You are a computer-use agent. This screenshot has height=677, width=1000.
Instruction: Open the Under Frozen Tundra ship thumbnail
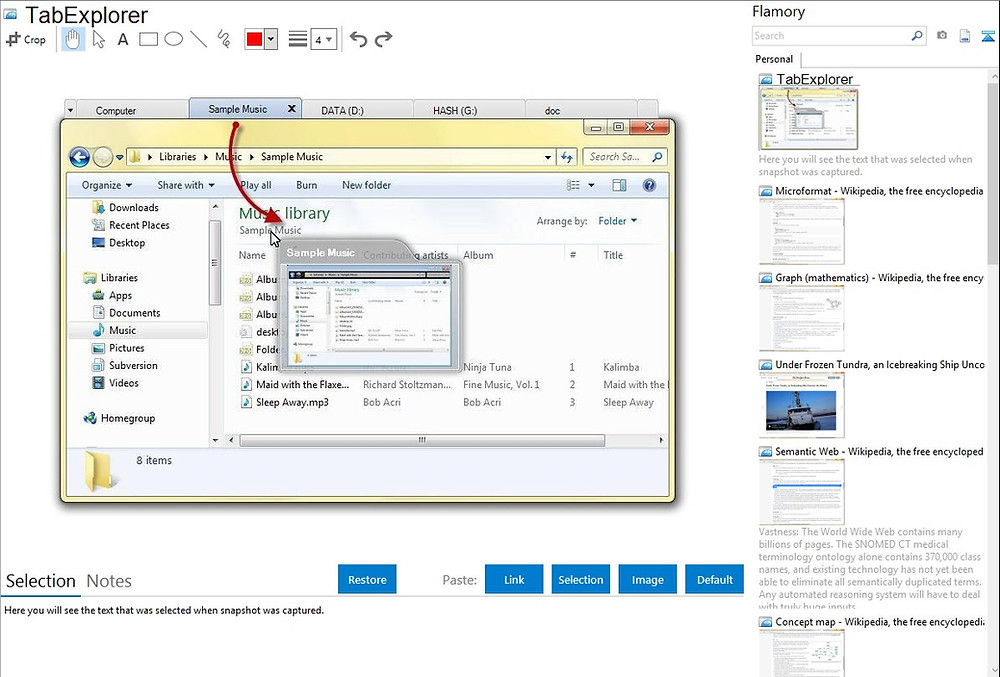tap(802, 405)
